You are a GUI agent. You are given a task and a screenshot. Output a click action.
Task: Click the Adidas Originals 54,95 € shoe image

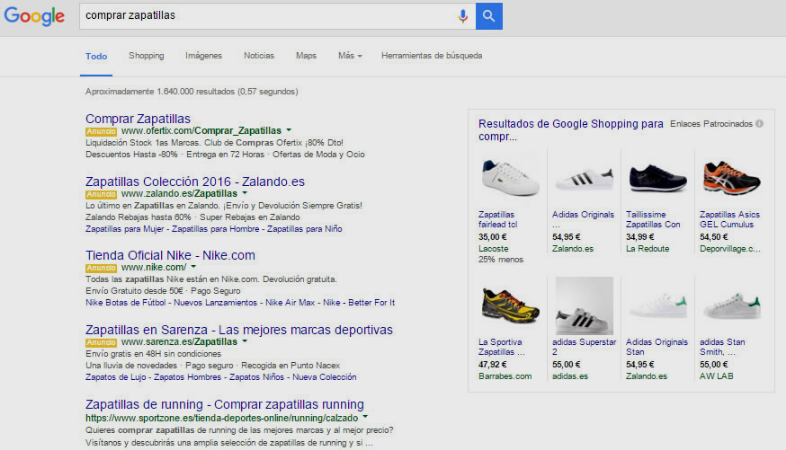(x=583, y=179)
